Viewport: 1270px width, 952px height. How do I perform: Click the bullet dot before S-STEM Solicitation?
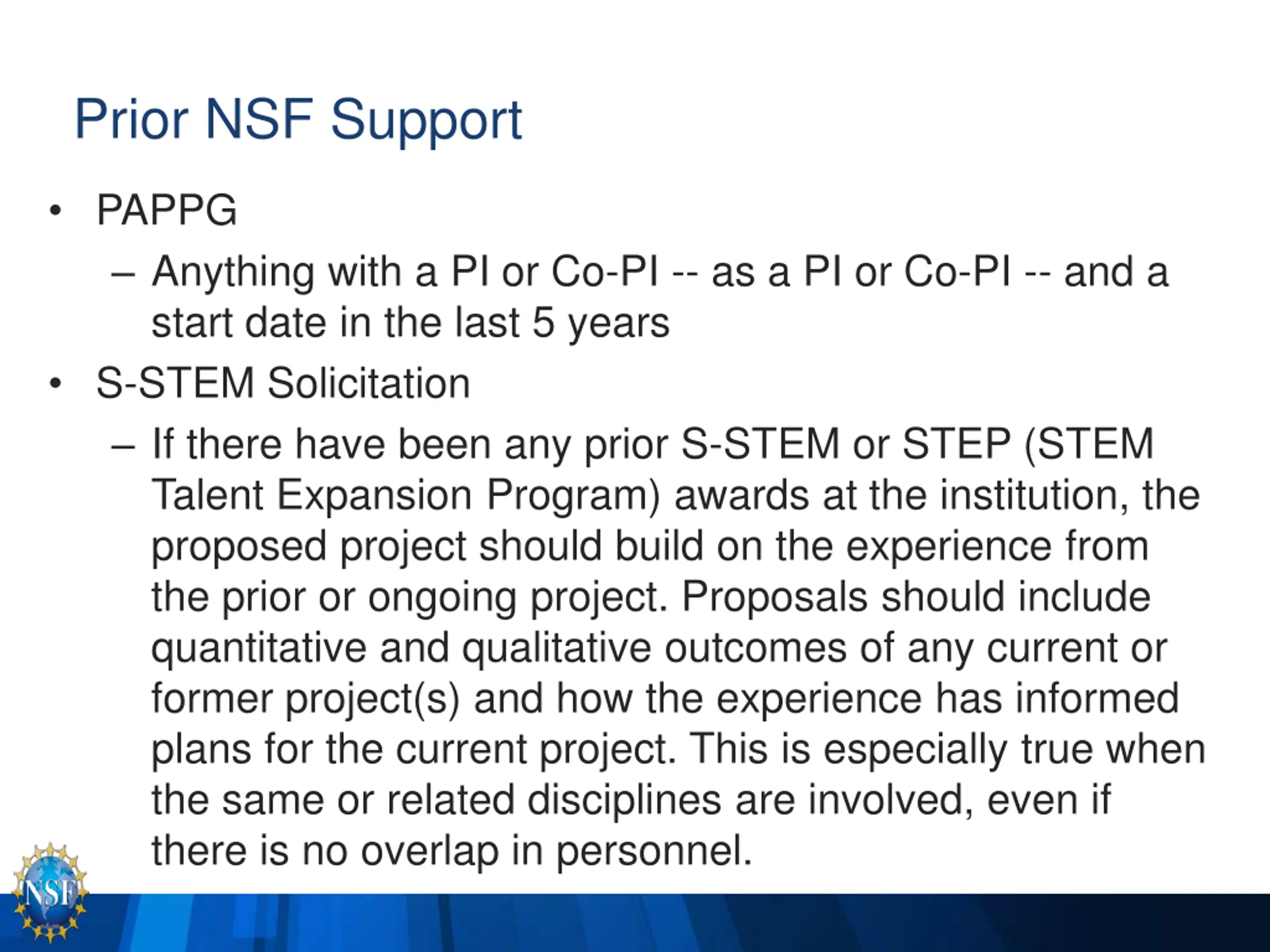tap(55, 383)
